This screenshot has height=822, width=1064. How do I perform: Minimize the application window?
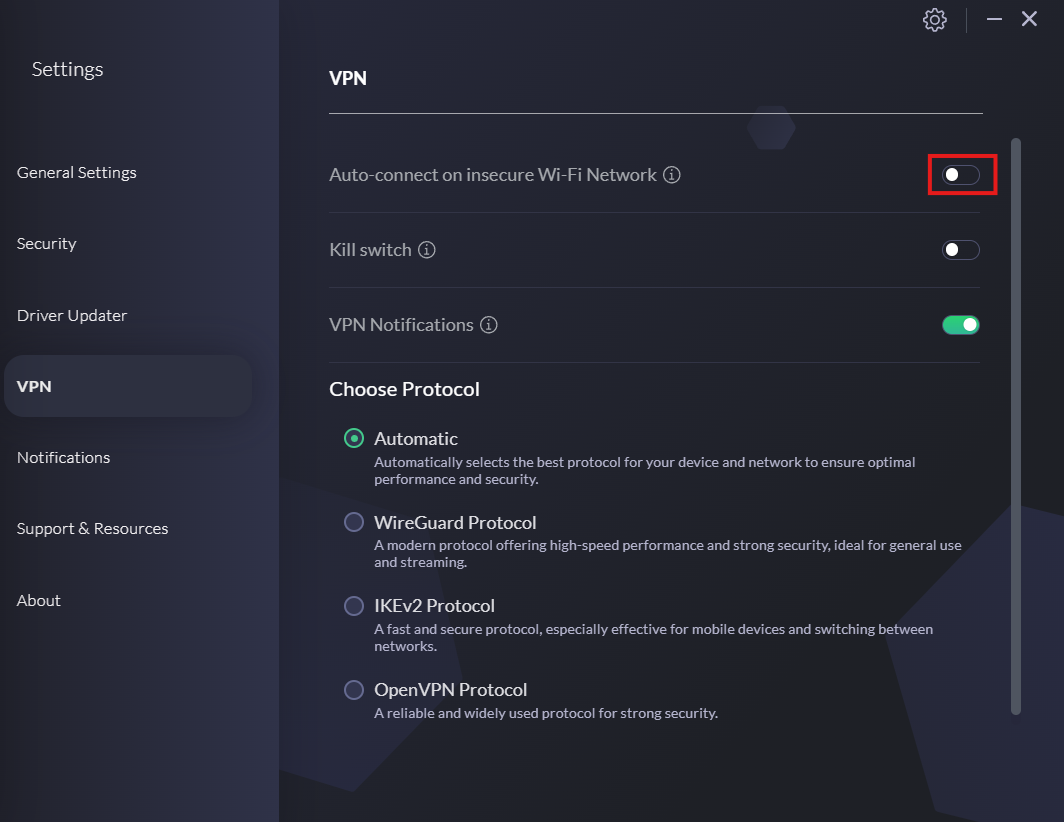993,19
